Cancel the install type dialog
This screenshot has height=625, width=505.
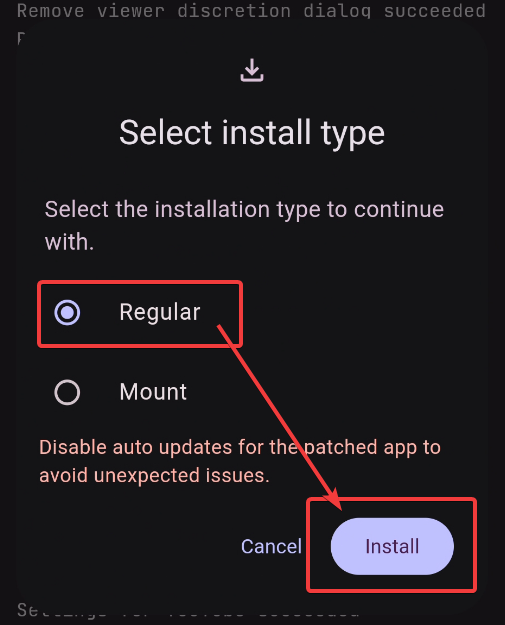tap(271, 546)
